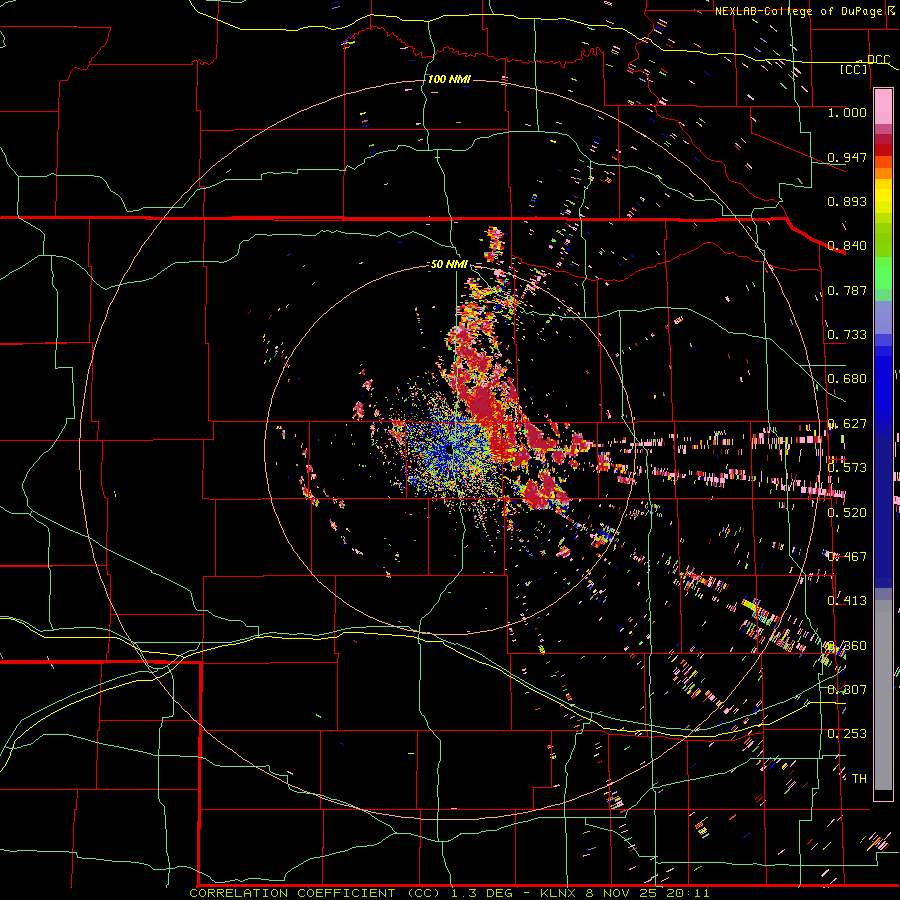
Task: Click the 8 NOV 25 20:11 timestamp
Action: (647, 893)
